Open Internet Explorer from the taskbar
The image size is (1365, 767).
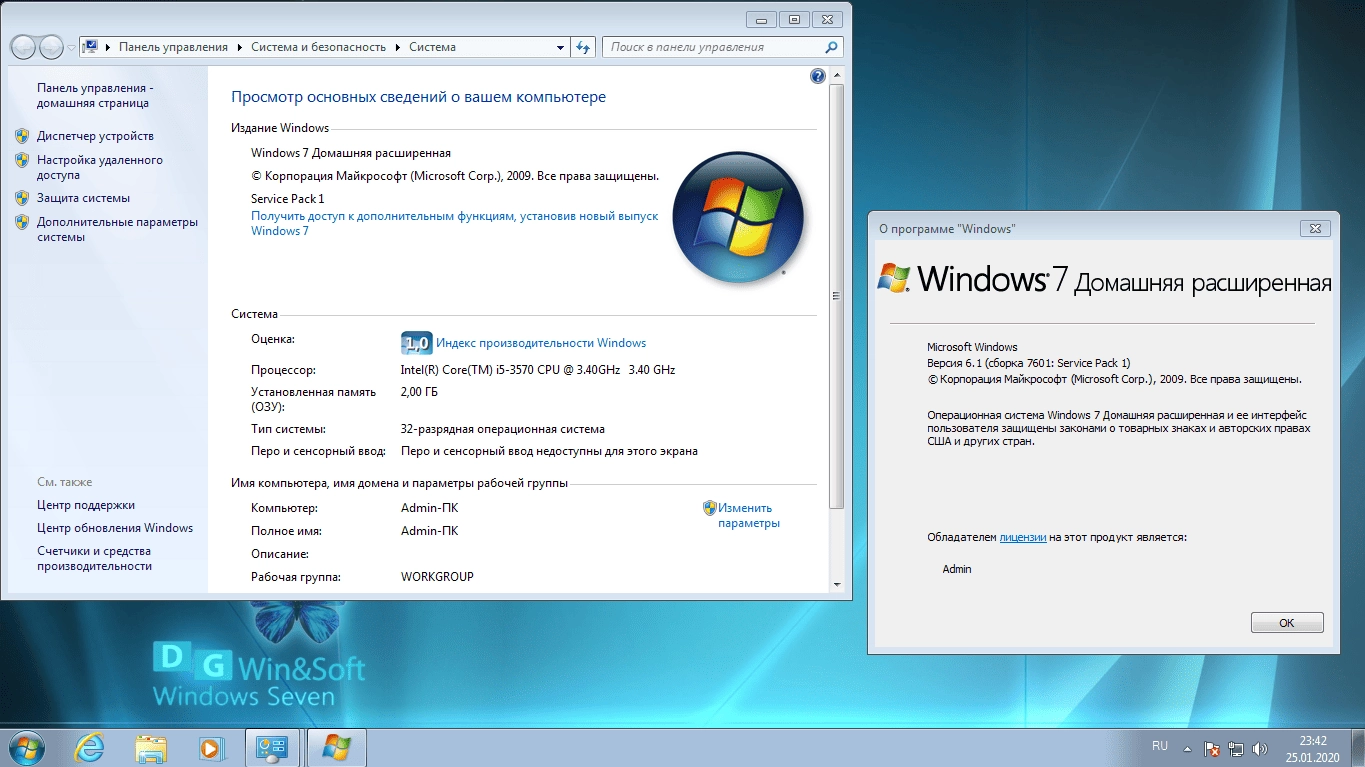coord(90,748)
